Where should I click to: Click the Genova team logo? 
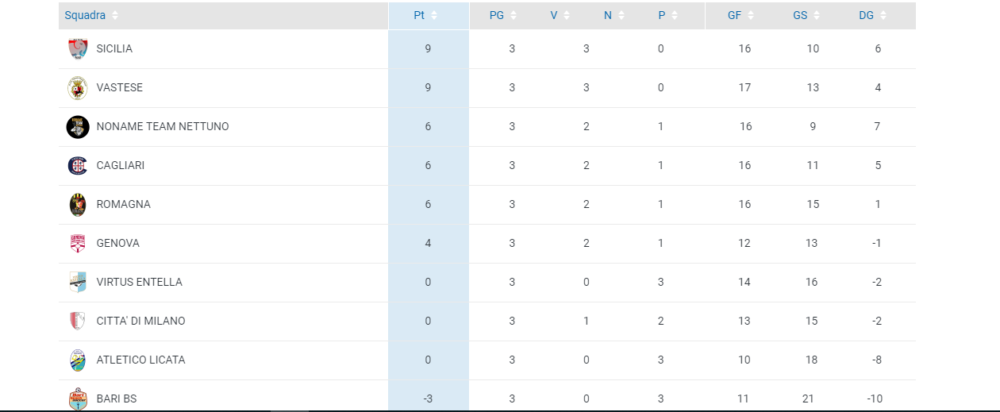pos(77,244)
